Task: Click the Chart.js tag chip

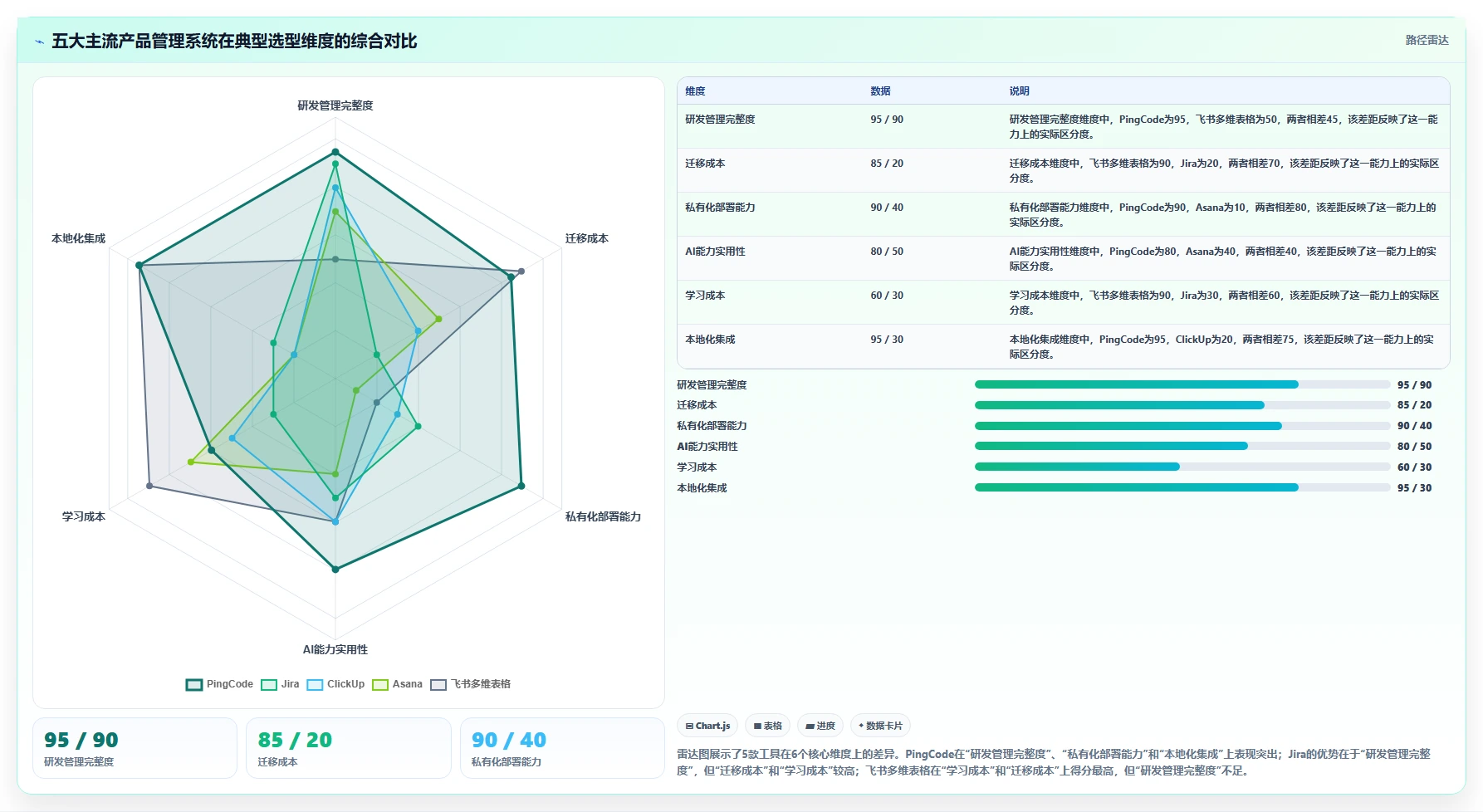Action: [x=707, y=726]
